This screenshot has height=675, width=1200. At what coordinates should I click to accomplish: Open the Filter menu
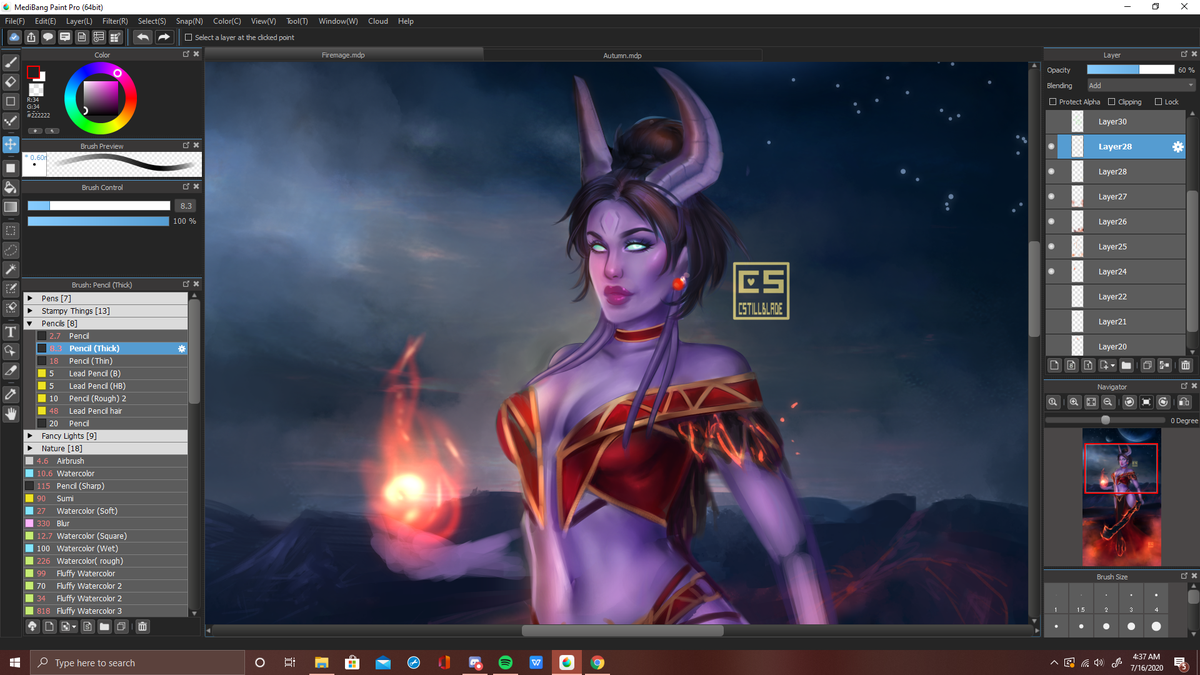115,21
